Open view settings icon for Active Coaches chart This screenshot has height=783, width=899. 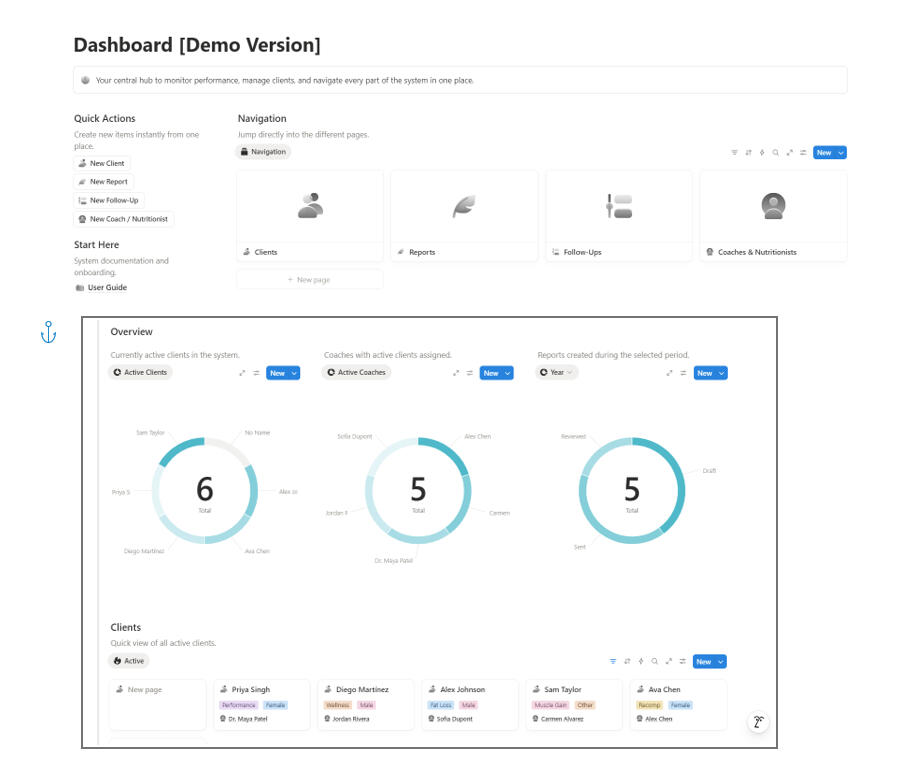470,373
